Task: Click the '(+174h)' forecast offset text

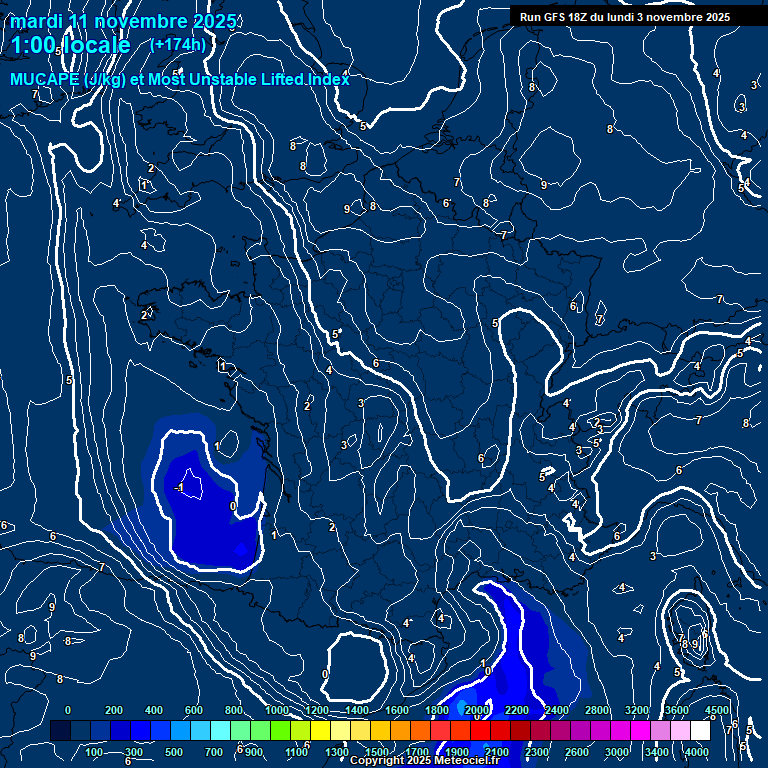Action: point(178,45)
